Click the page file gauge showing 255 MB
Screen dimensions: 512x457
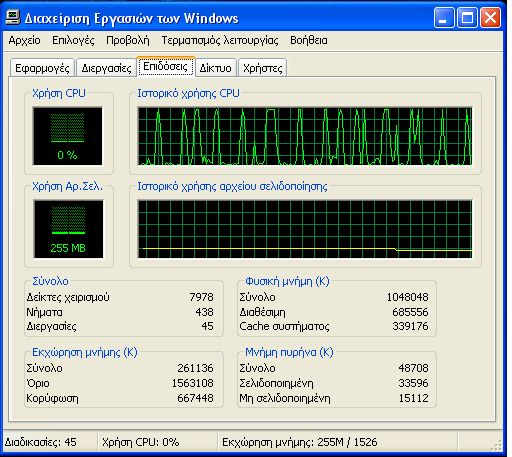(68, 229)
